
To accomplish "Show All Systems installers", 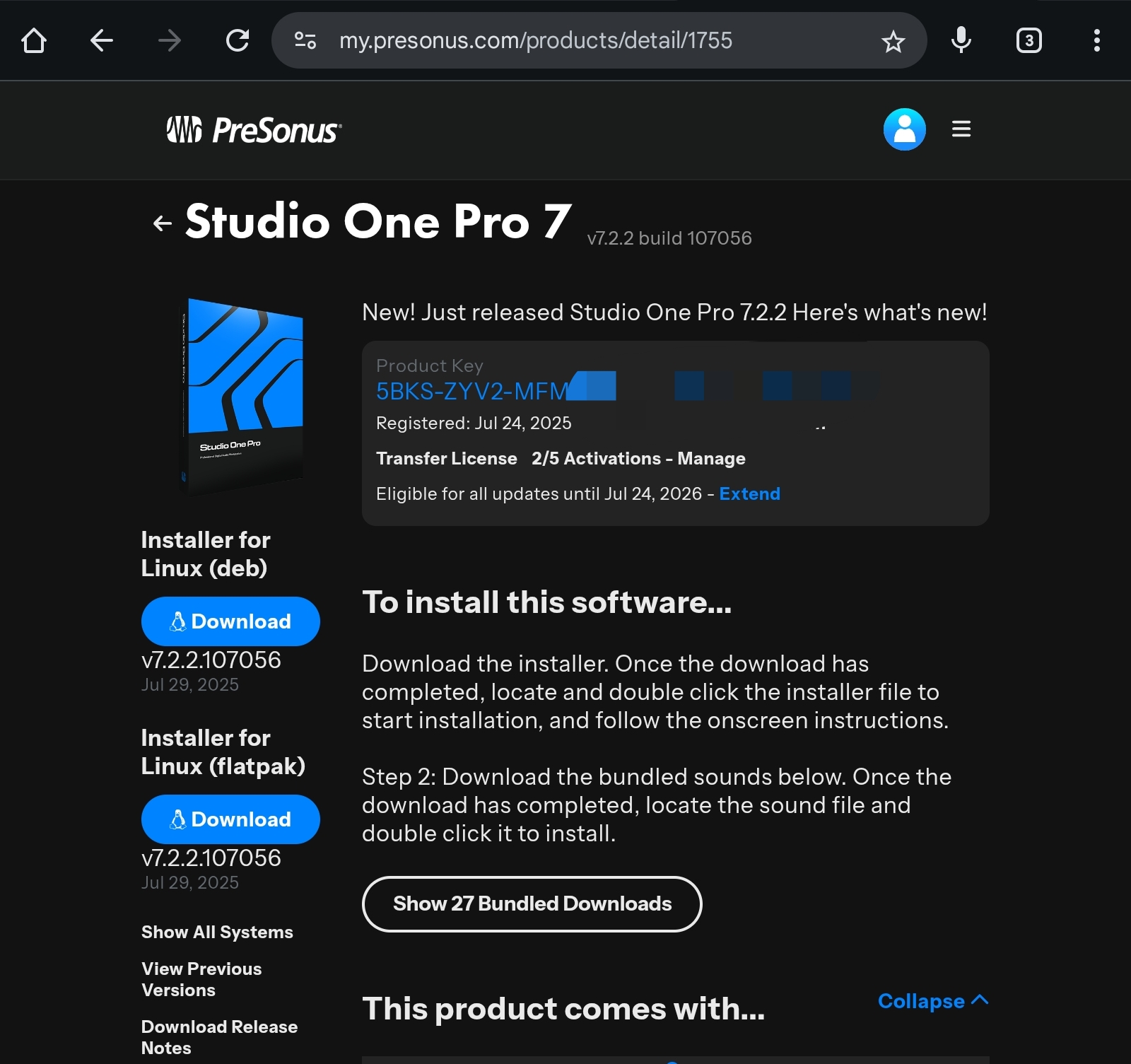I will [x=217, y=933].
